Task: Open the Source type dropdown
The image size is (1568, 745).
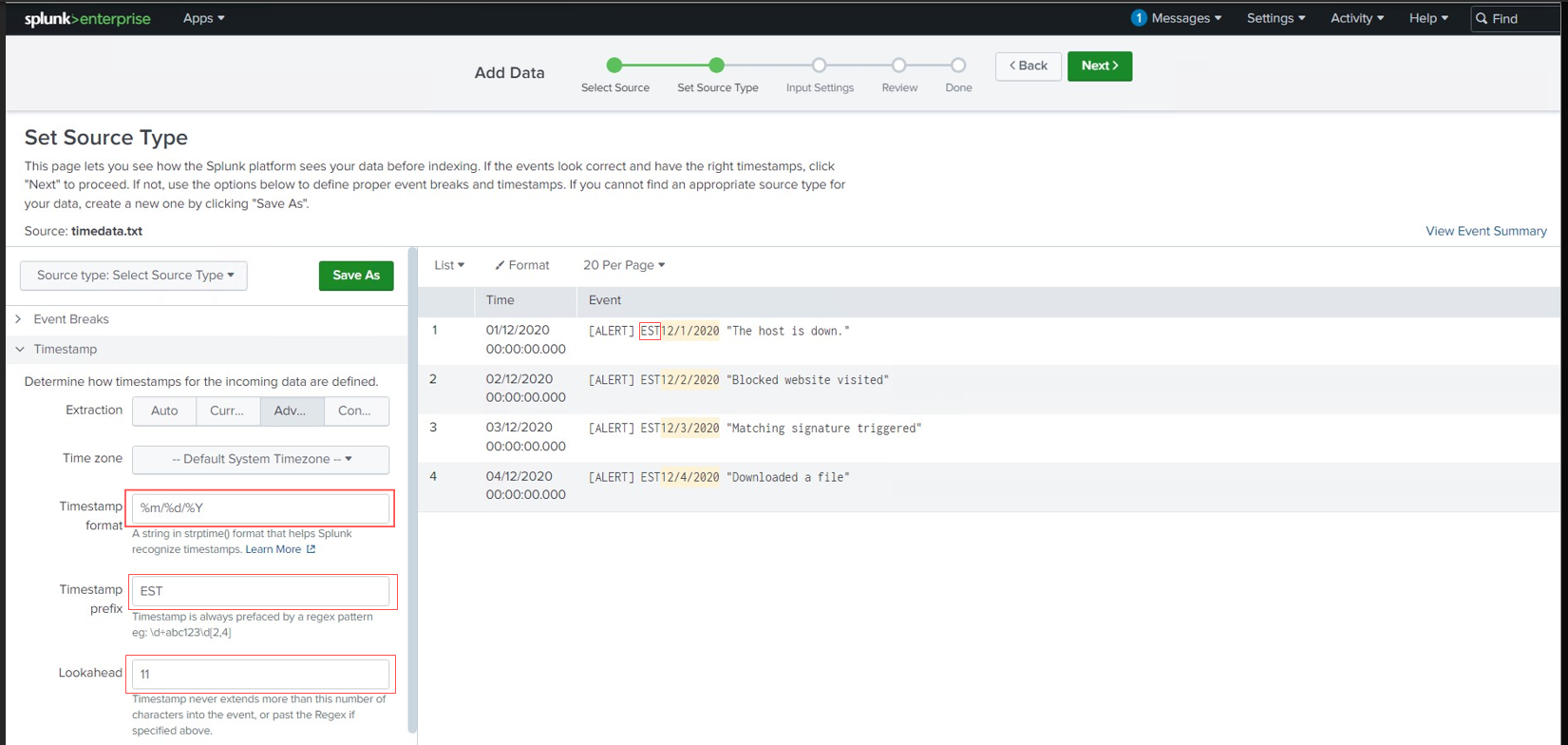Action: click(134, 276)
